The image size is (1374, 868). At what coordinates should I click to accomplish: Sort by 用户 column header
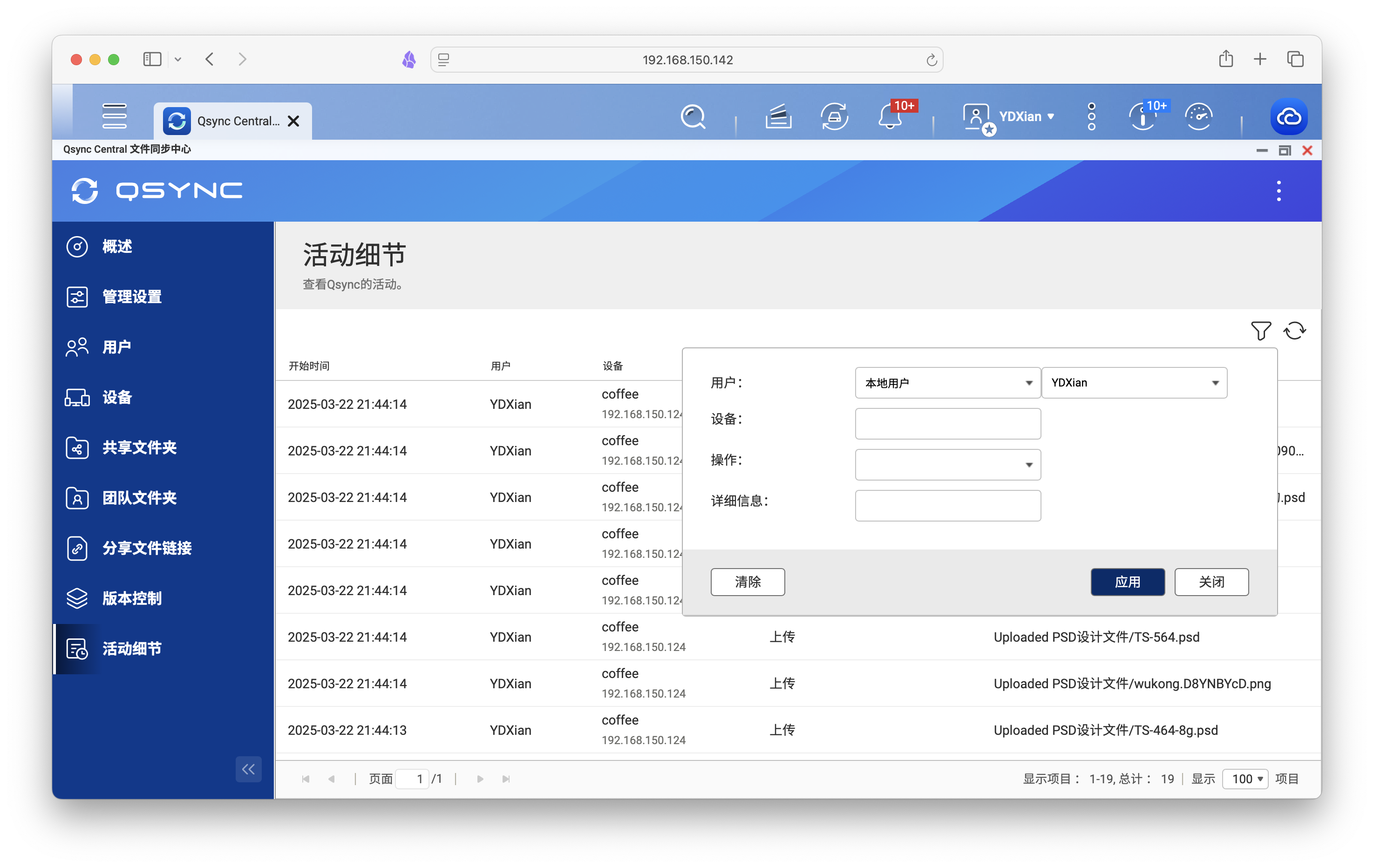click(500, 366)
